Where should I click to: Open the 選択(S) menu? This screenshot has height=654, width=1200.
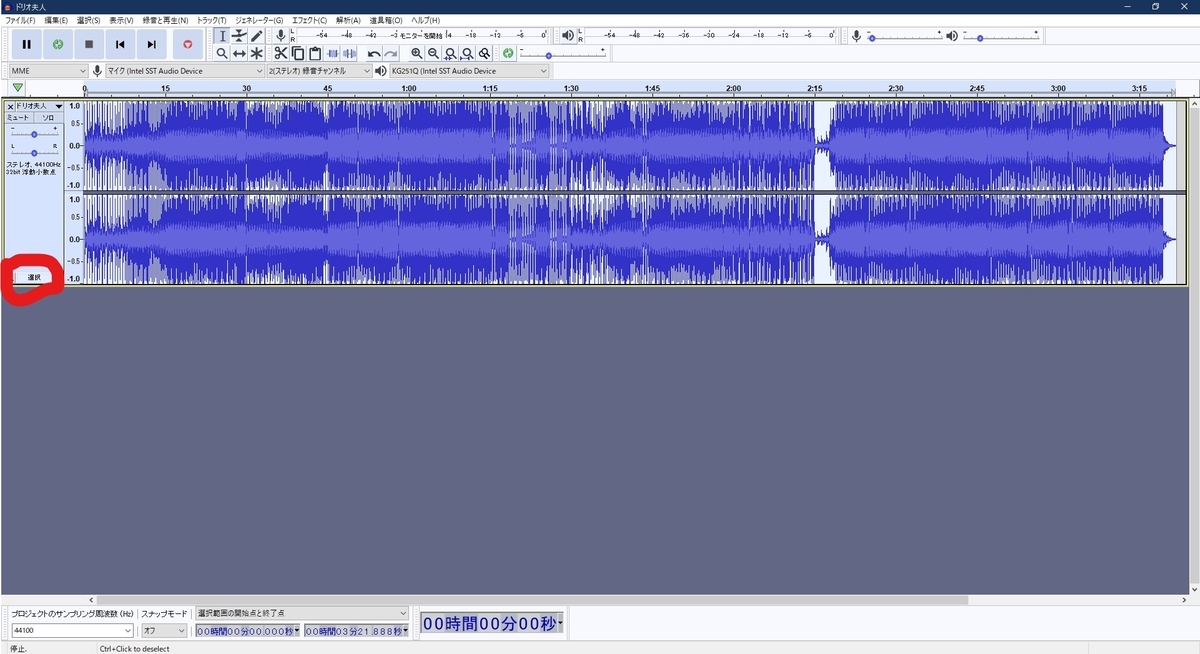[x=88, y=20]
